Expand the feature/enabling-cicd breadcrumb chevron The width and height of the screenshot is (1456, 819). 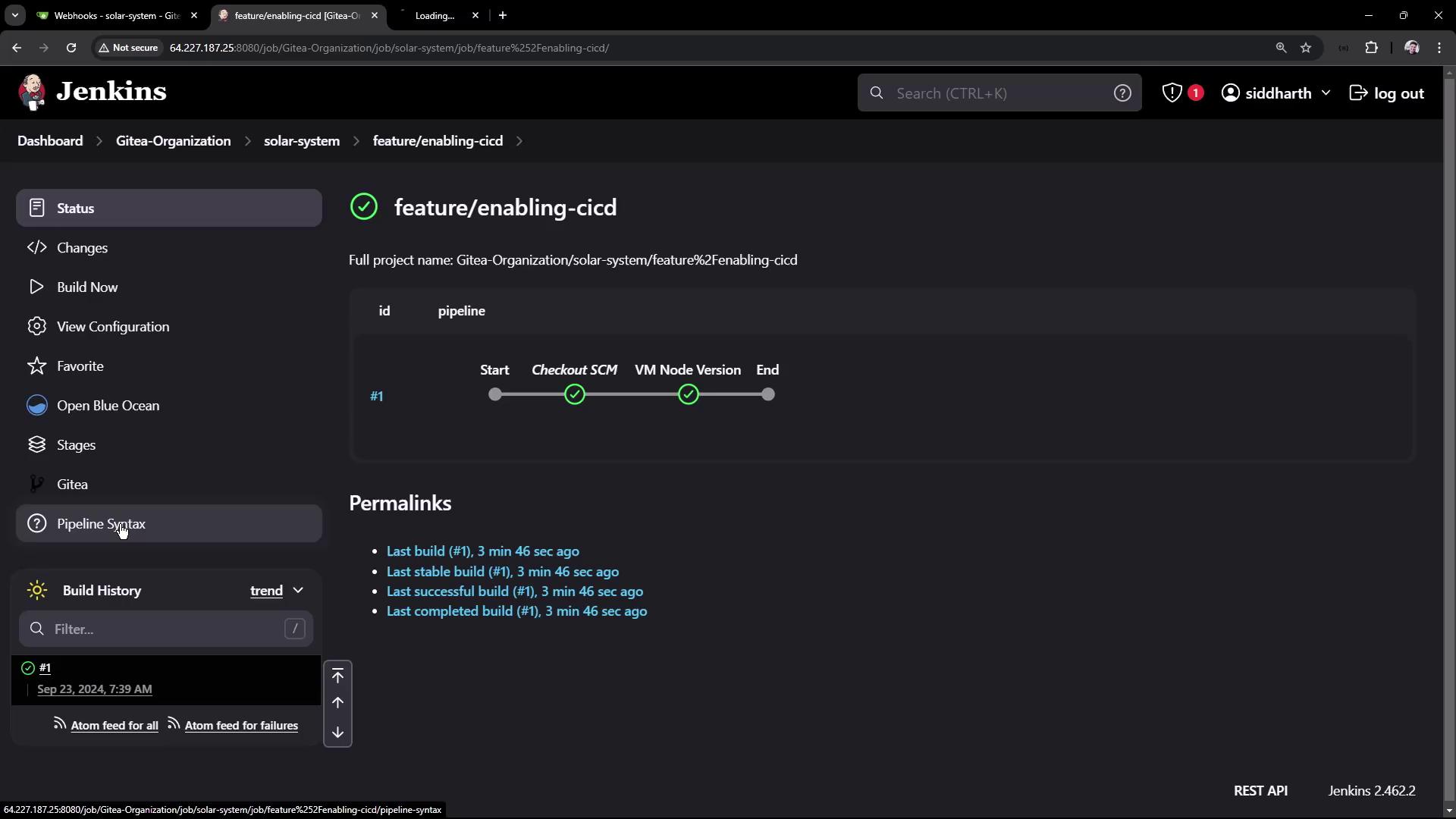point(519,141)
